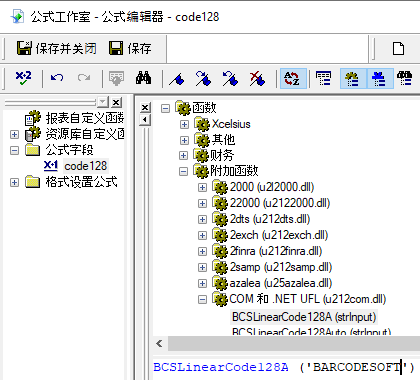The image size is (420, 380).
Task: Click the Save and Close (保存并关闭) button
Action: click(57, 48)
